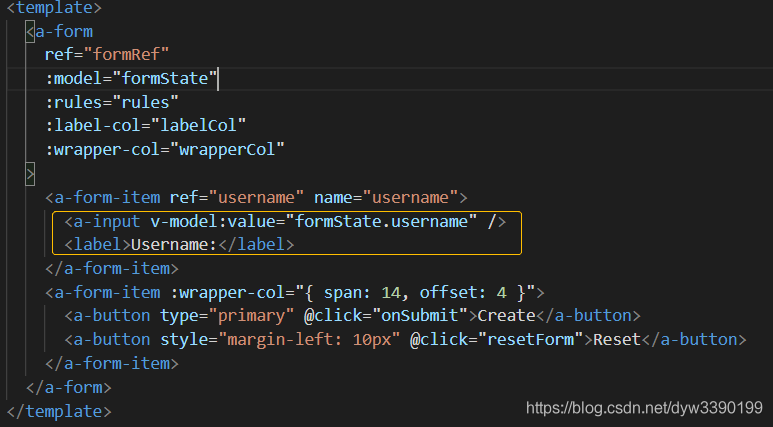Select the a-form tag name
This screenshot has width=773, height=427.
64,32
